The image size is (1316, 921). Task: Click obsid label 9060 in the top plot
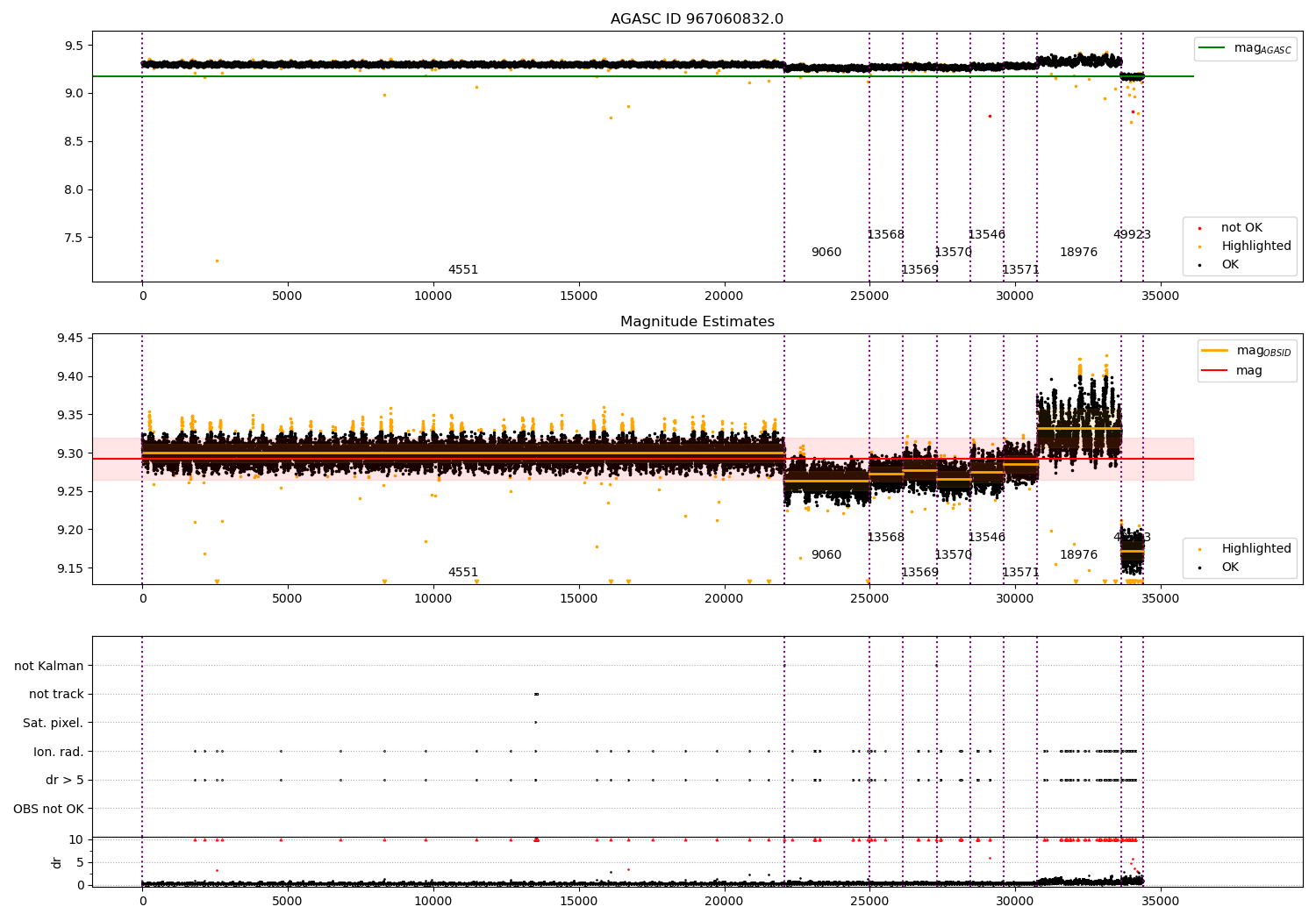click(826, 253)
